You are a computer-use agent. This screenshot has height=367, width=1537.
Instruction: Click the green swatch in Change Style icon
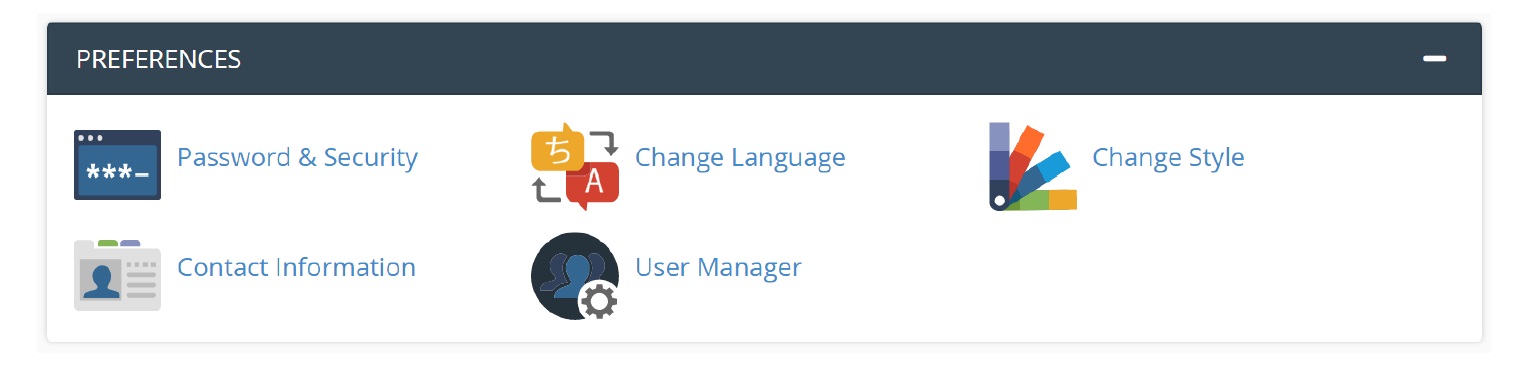1035,200
